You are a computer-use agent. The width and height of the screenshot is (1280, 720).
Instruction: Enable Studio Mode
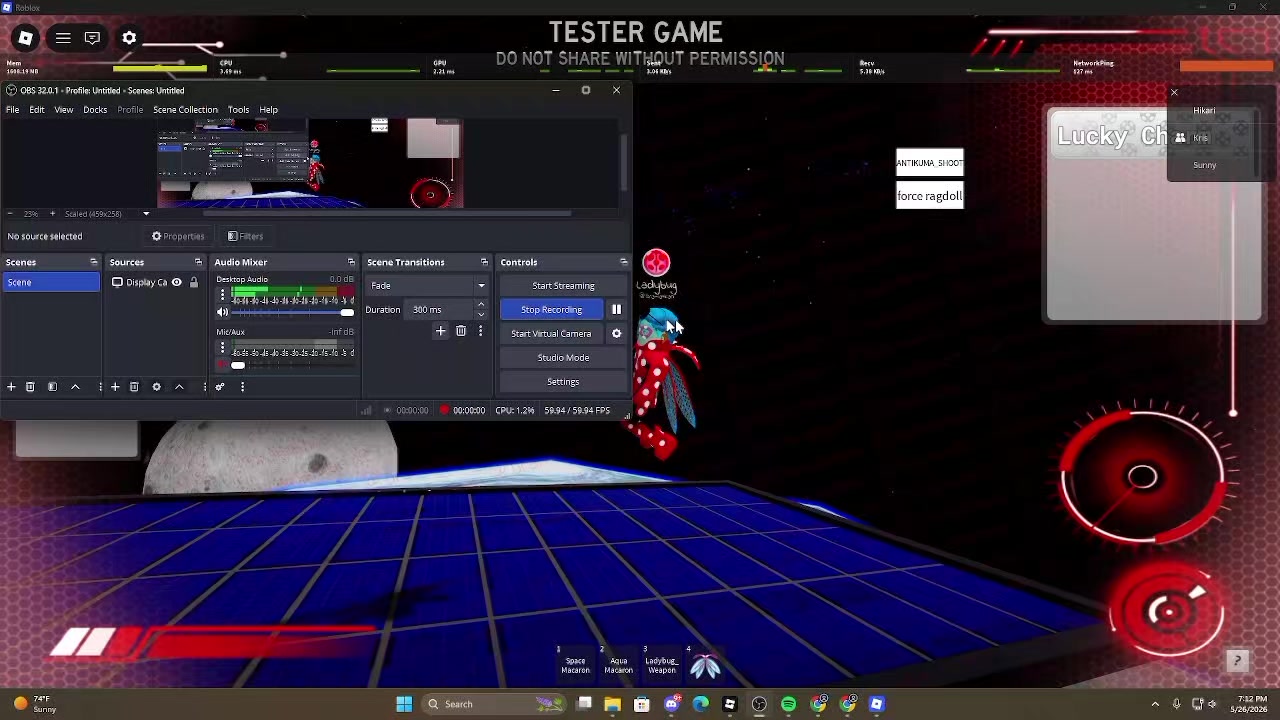tap(563, 358)
